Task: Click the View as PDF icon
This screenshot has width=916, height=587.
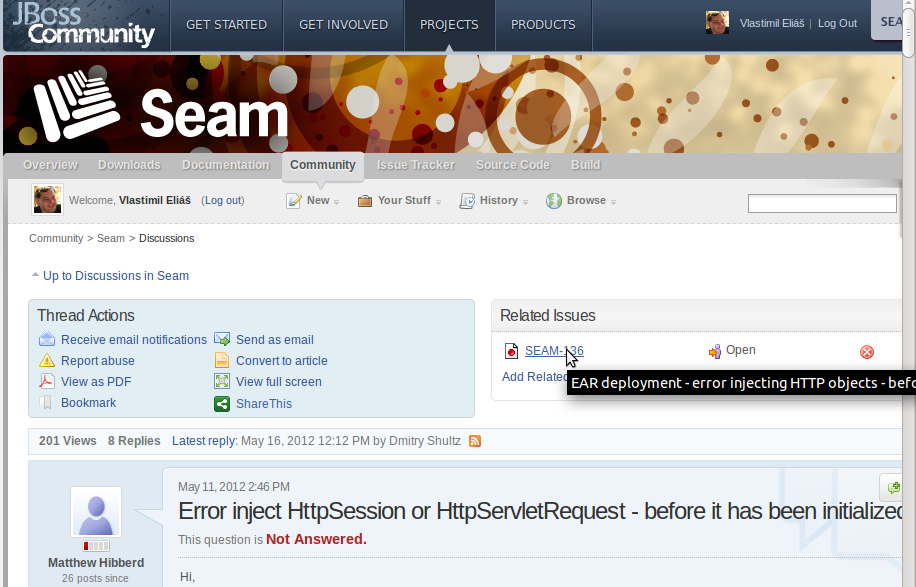Action: point(47,381)
